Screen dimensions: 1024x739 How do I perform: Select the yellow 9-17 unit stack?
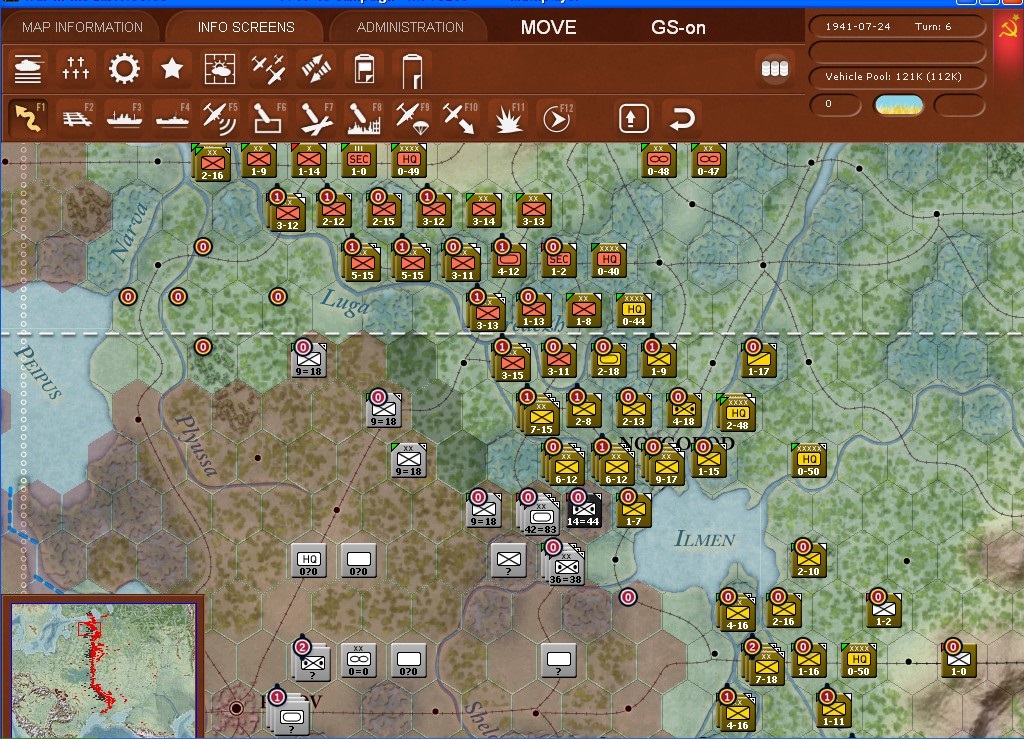[x=665, y=466]
